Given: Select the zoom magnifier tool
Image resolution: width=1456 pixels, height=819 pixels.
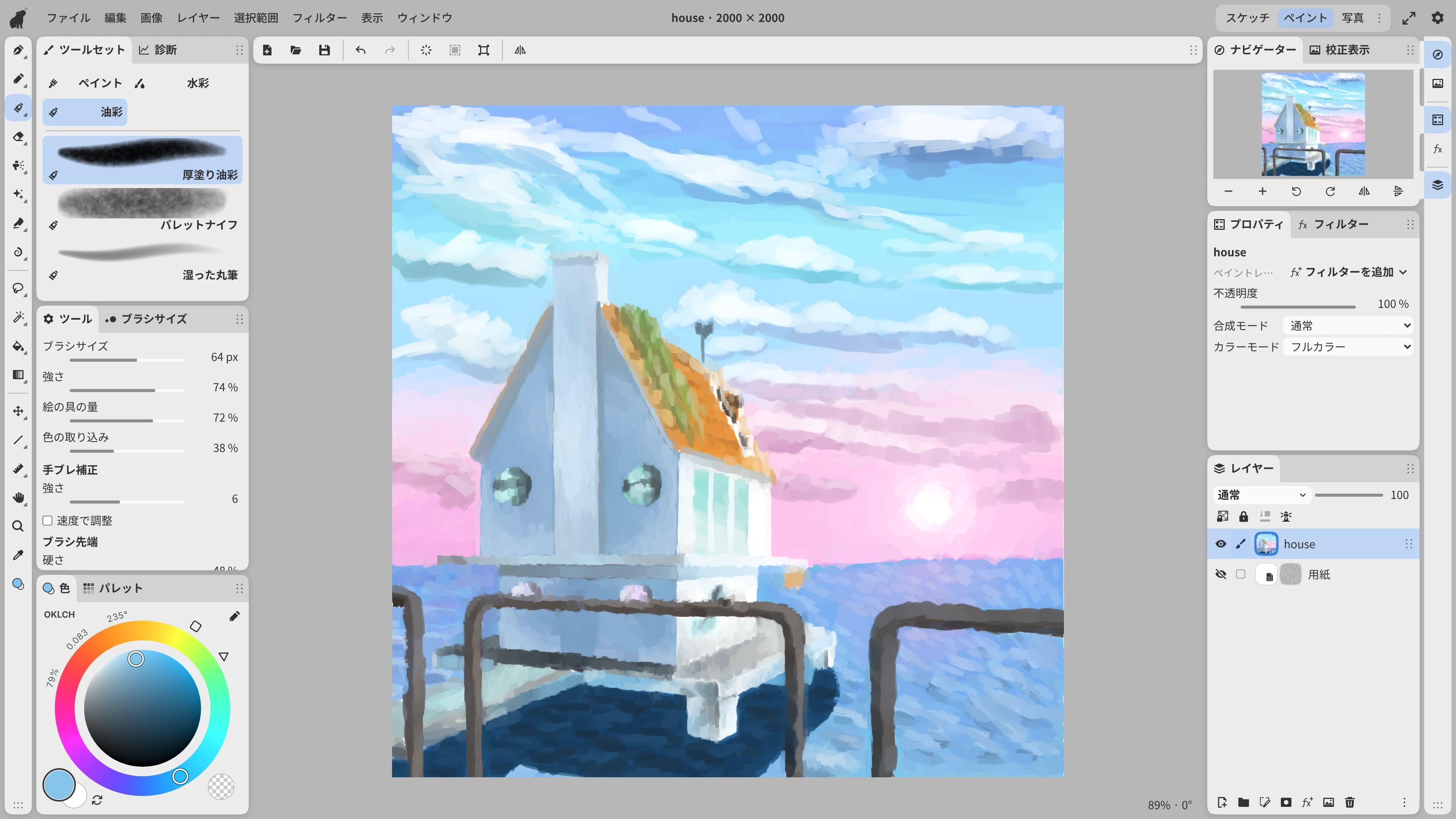Looking at the screenshot, I should click(18, 526).
